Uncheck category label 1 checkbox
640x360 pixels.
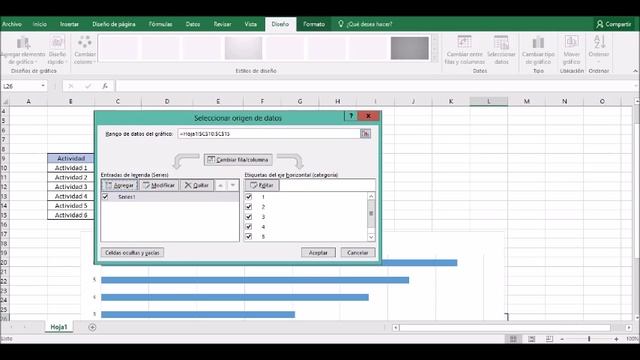pyautogui.click(x=249, y=197)
